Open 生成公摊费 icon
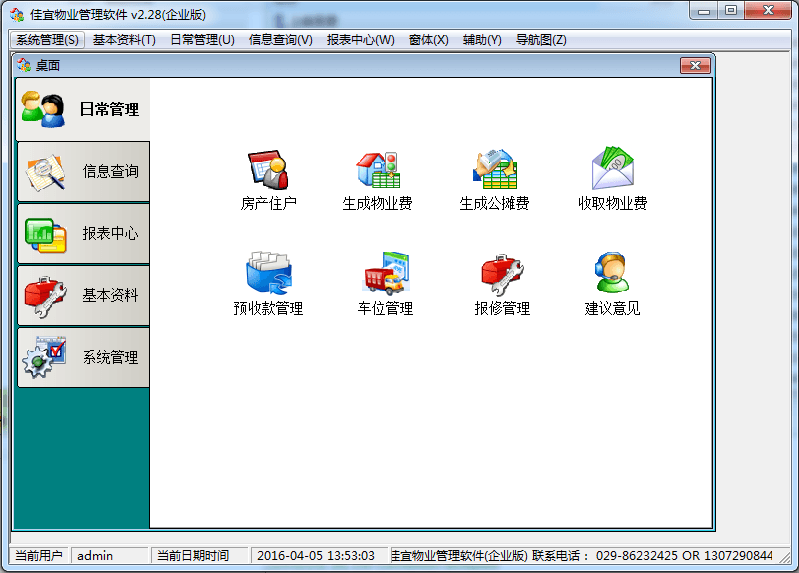 pos(494,170)
